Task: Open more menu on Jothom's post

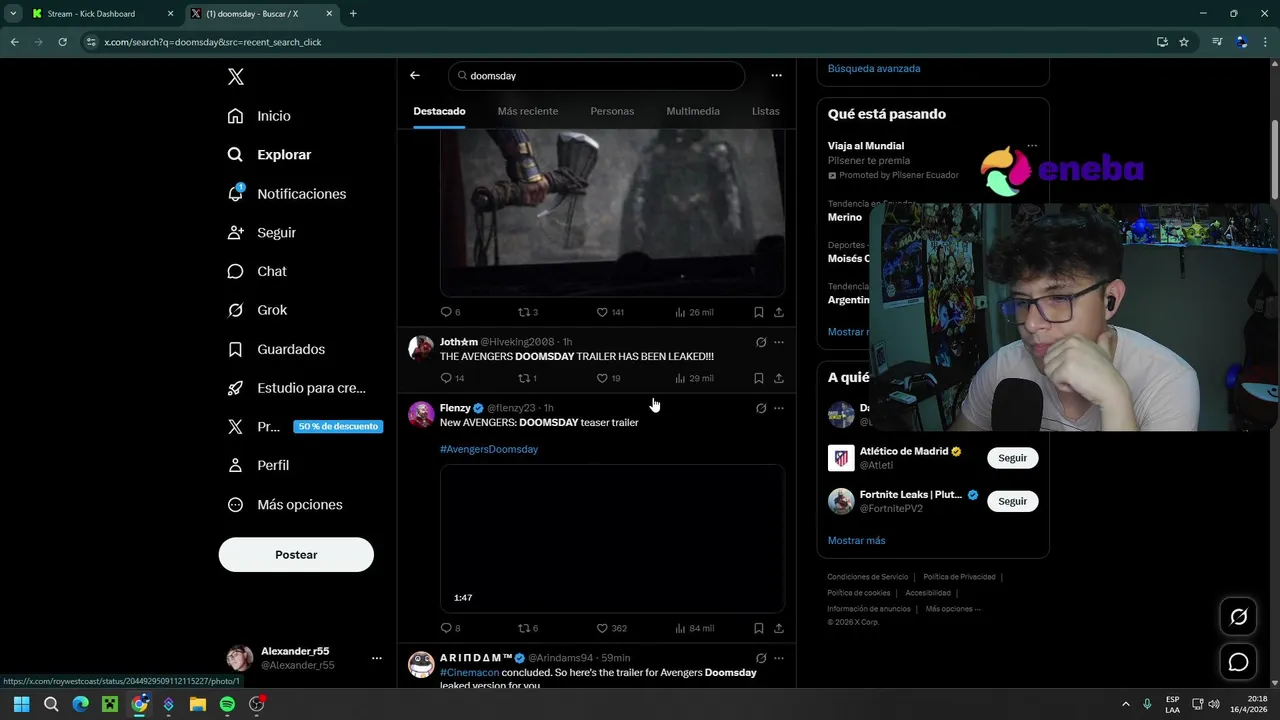Action: click(779, 342)
